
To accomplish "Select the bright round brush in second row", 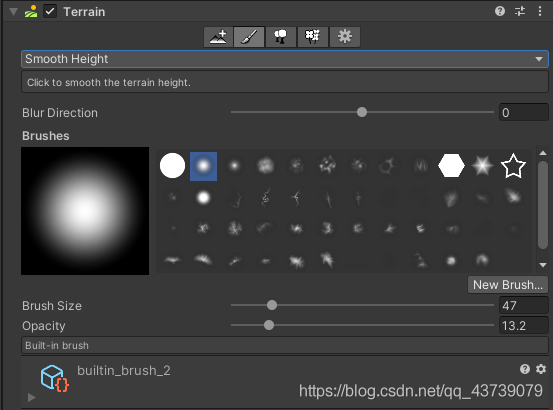I will click(x=203, y=197).
